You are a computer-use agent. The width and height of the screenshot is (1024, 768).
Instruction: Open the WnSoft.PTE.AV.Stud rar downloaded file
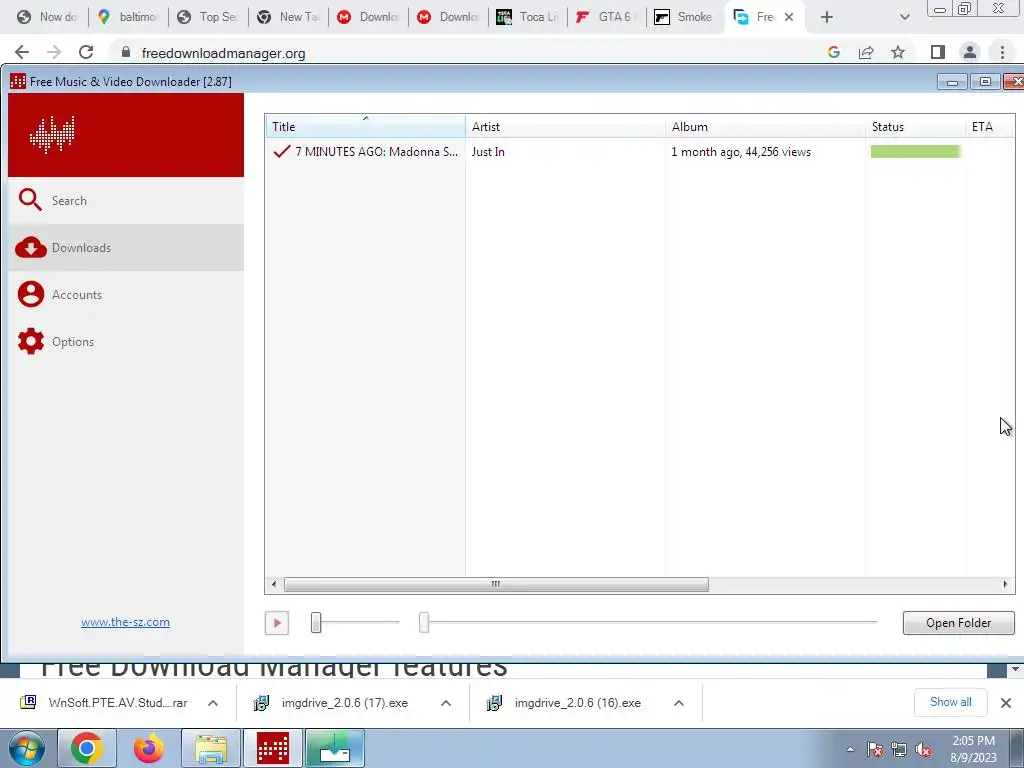click(106, 703)
